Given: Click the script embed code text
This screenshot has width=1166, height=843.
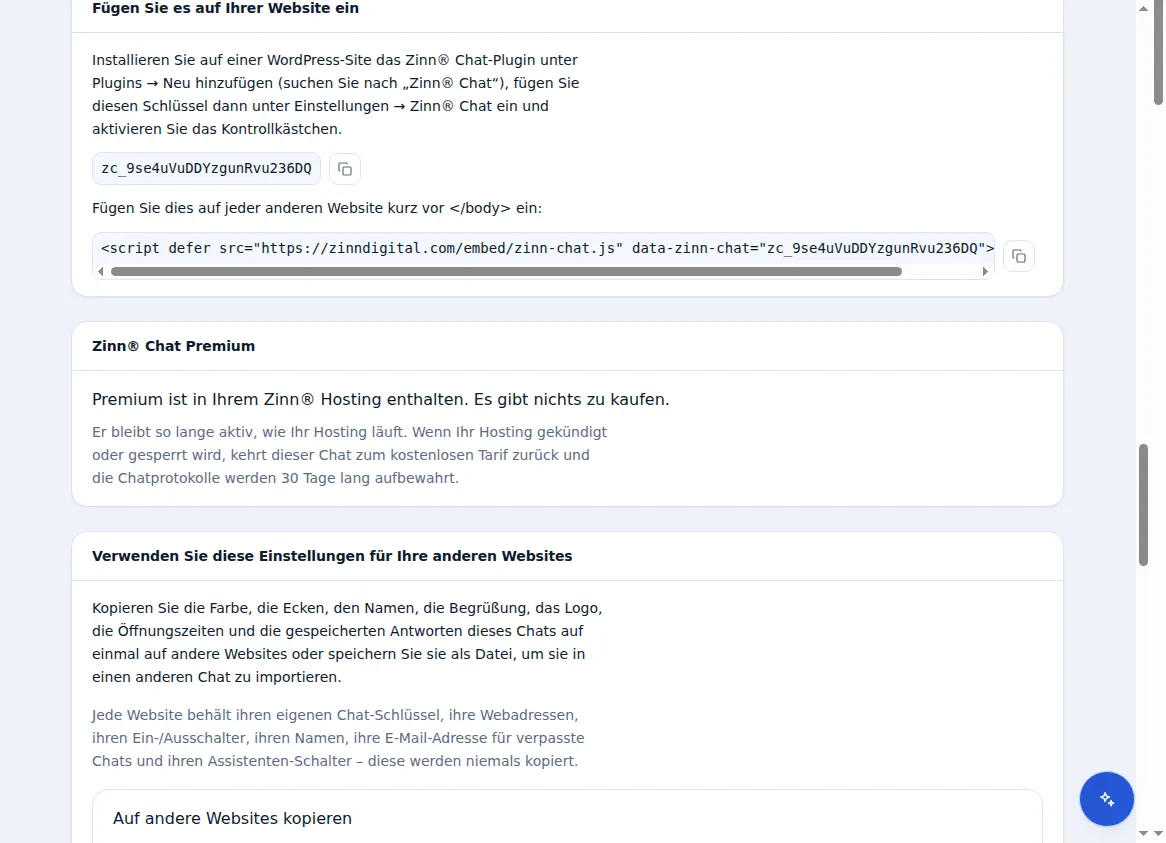Looking at the screenshot, I should click(x=547, y=248).
